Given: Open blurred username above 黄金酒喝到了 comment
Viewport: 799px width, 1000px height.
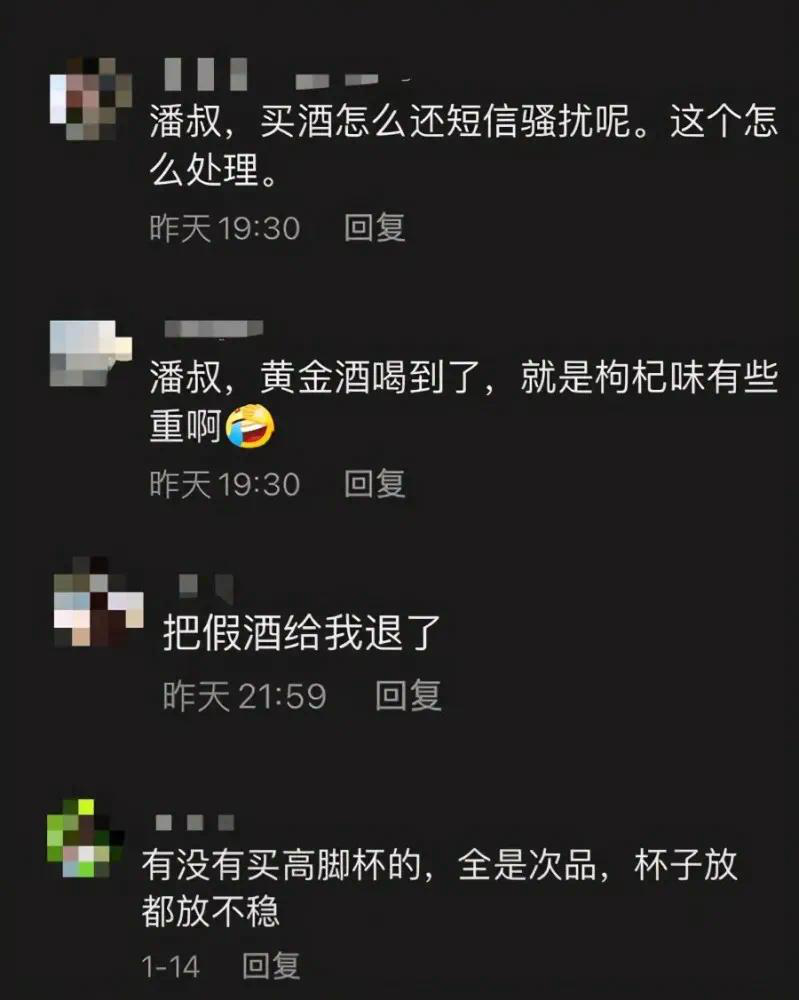Looking at the screenshot, I should click(x=214, y=328).
